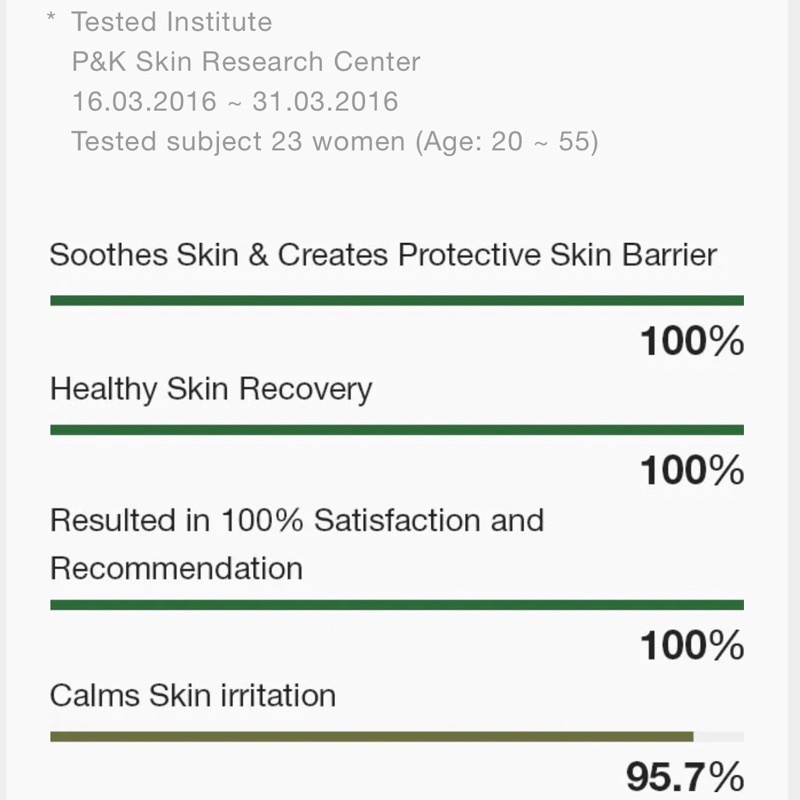Click 'Tested subject 23 women' text
Screen dimensions: 800x800
(238, 141)
